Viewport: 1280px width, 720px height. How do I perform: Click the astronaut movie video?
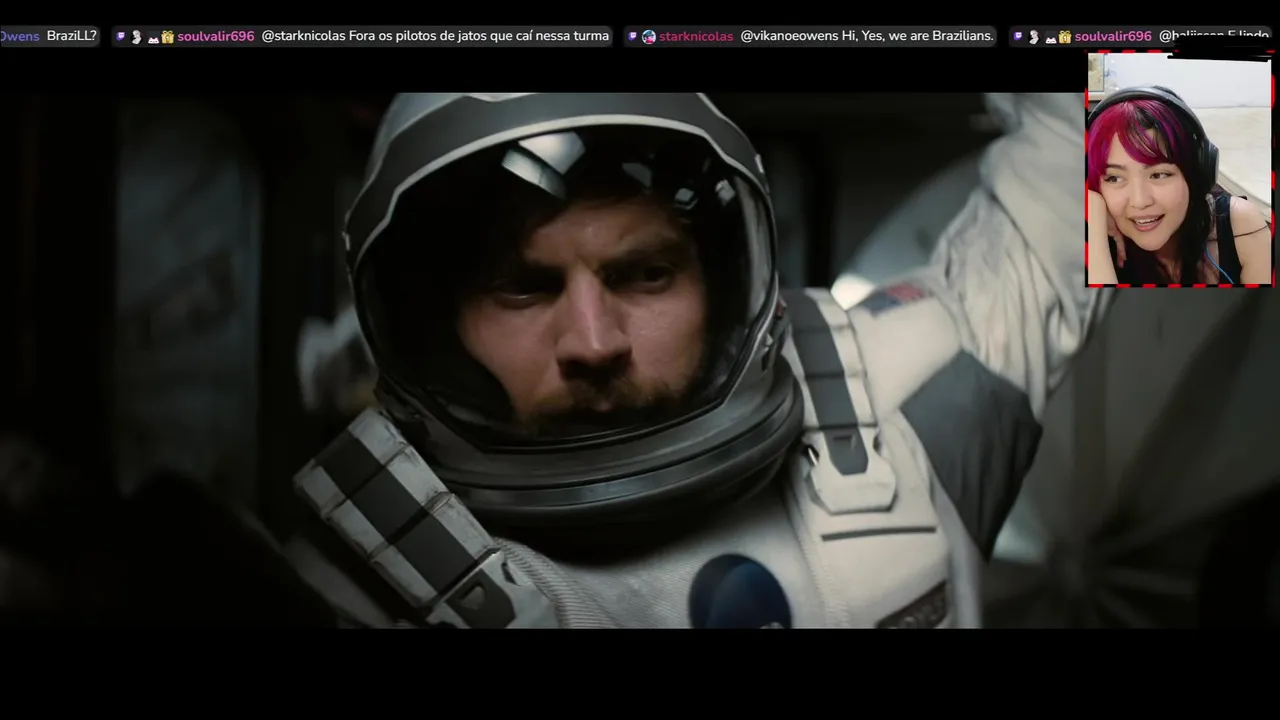640,360
